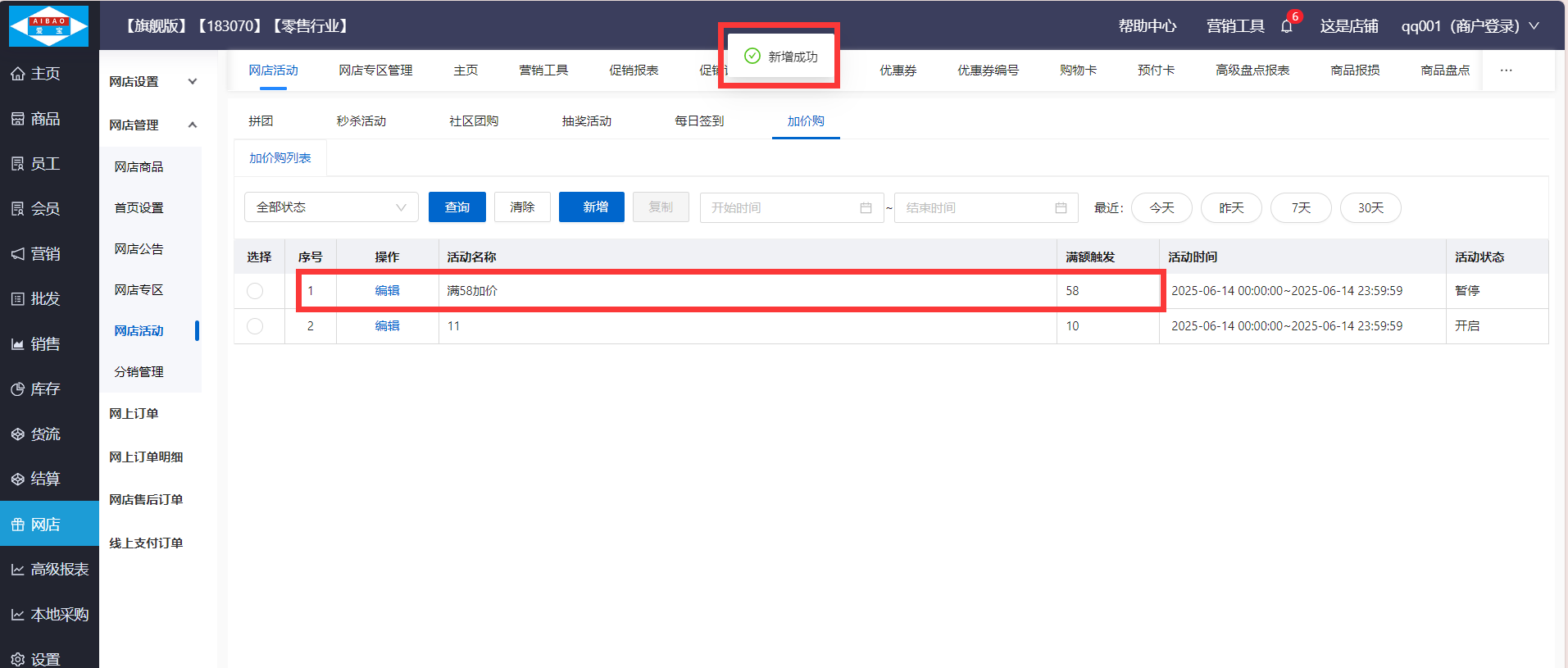This screenshot has width=1568, height=668.
Task: Open the 设置 settings gear icon
Action: click(x=18, y=660)
